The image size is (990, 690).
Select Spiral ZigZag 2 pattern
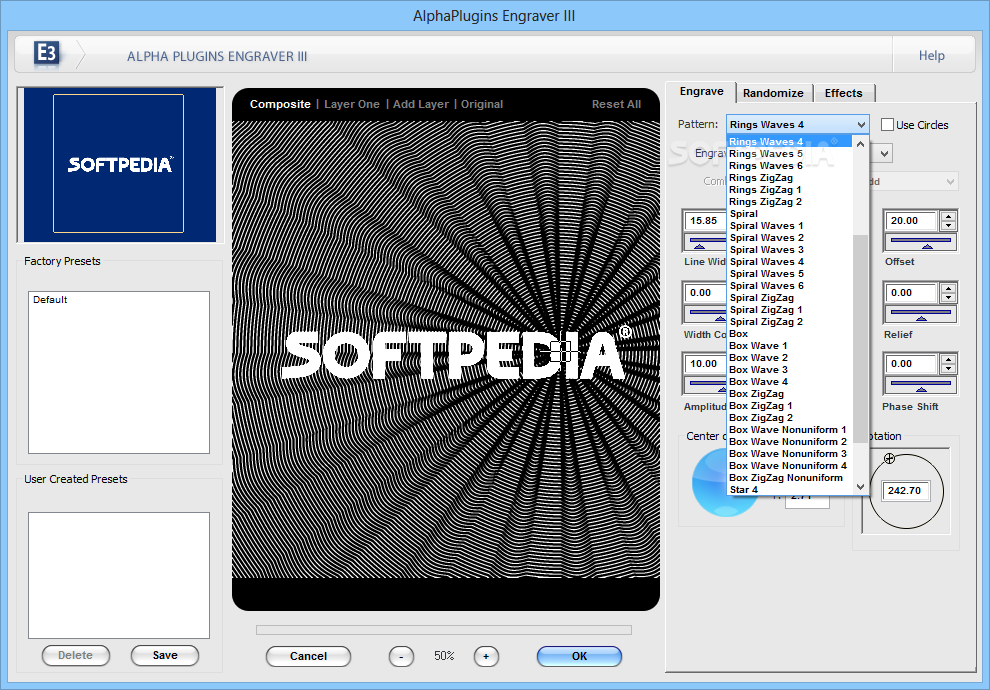pyautogui.click(x=790, y=321)
